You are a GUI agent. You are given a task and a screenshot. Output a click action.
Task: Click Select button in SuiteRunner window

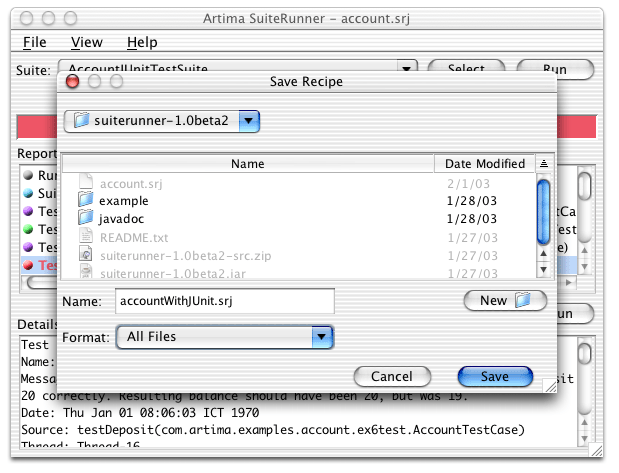[466, 67]
